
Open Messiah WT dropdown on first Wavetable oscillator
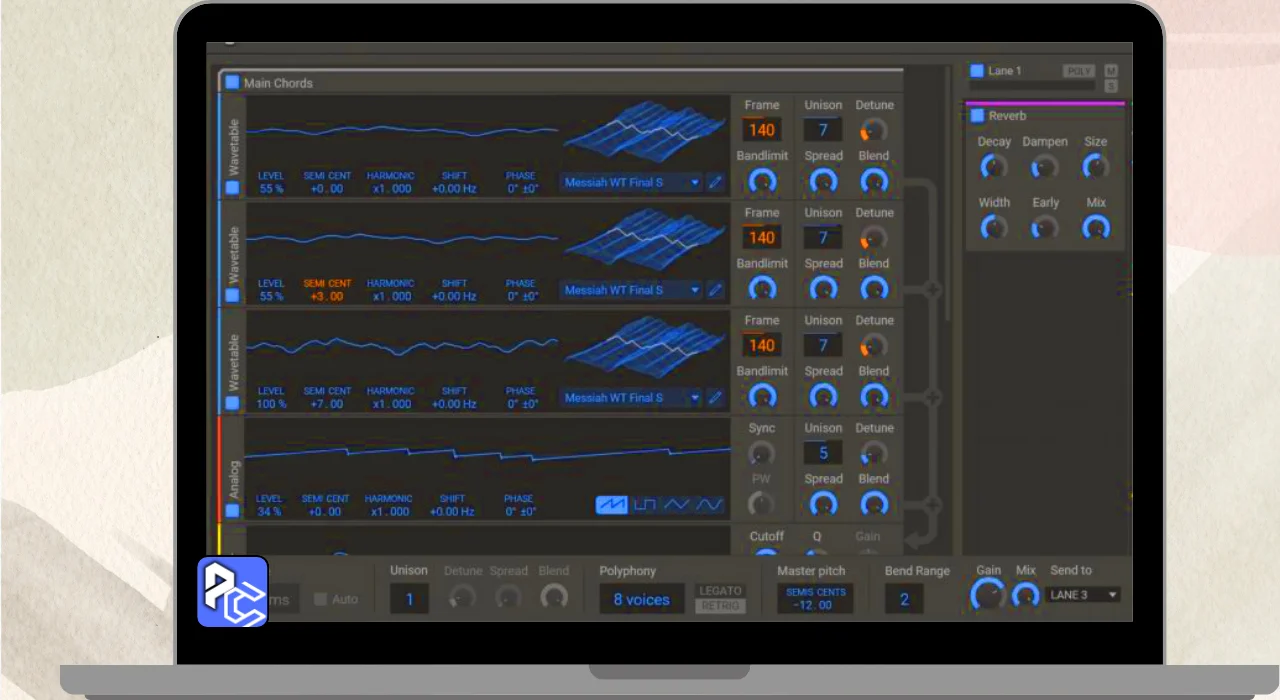631,182
